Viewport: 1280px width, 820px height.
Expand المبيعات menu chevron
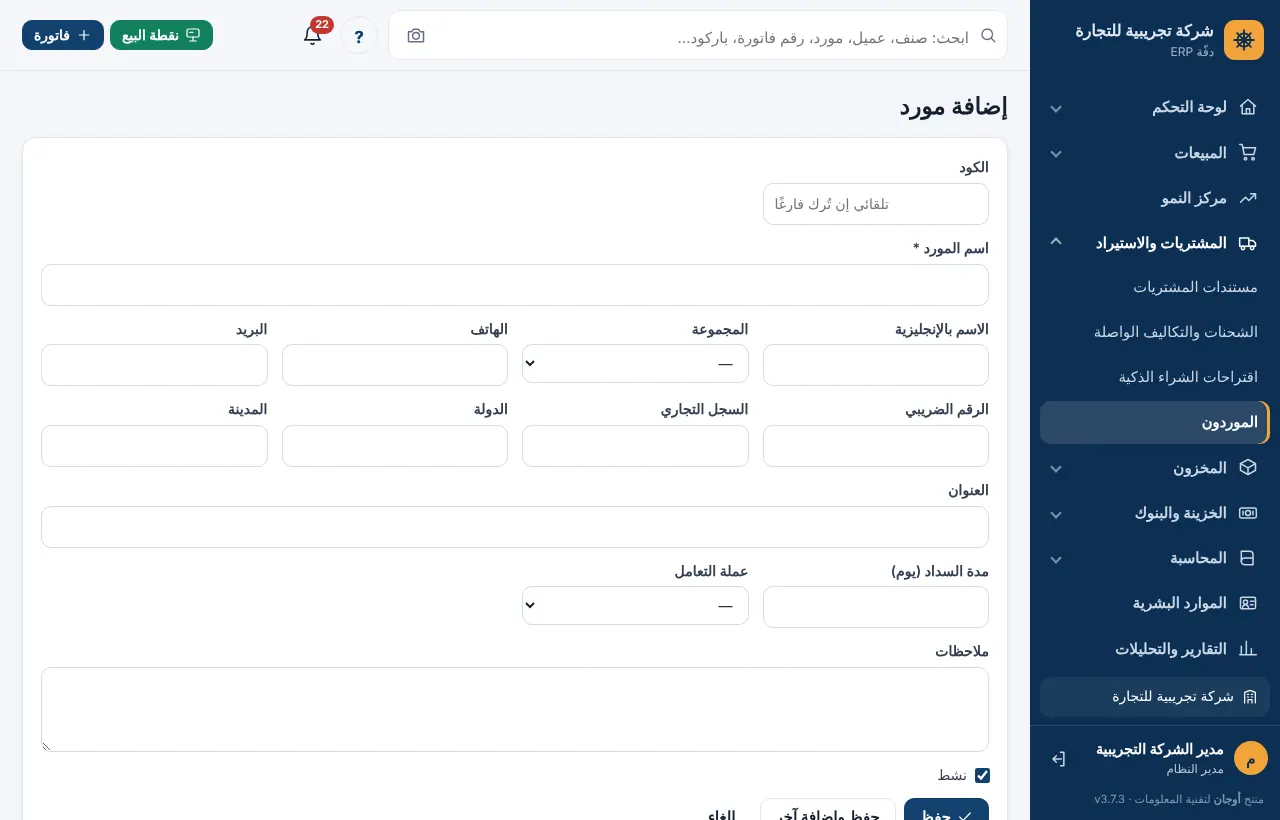[1056, 154]
